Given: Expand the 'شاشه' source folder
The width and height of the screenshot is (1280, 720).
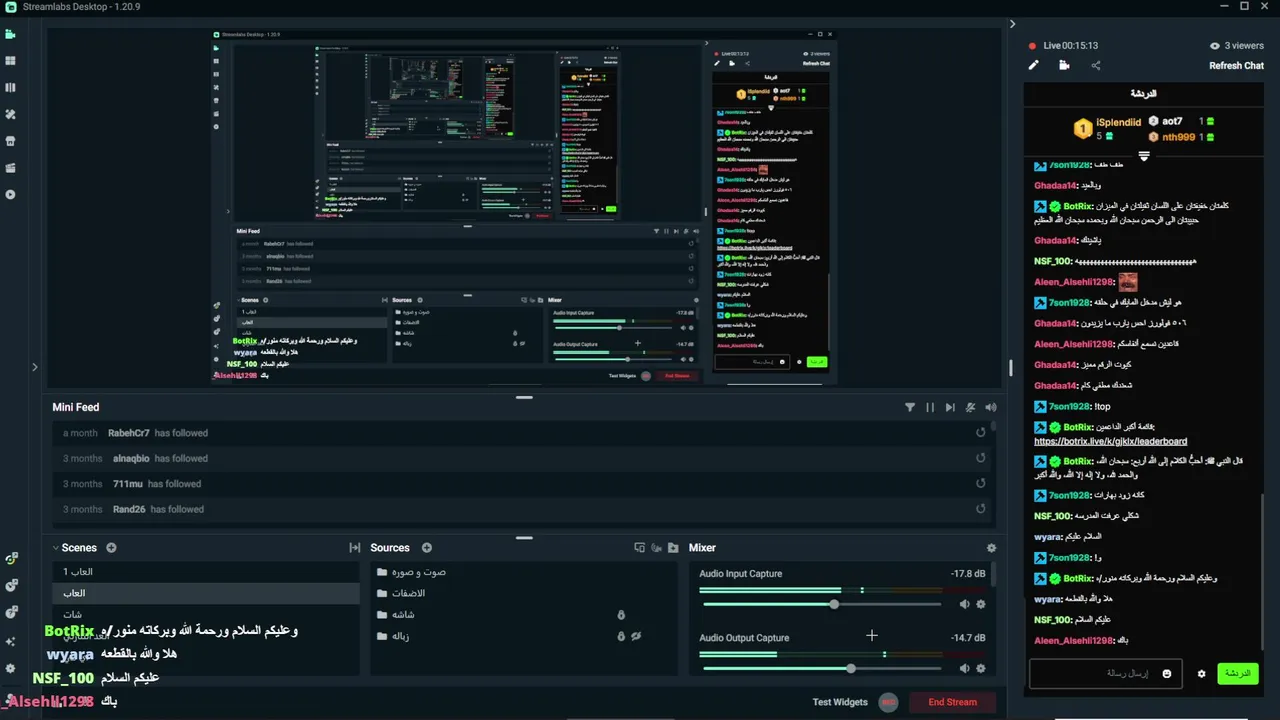Looking at the screenshot, I should click(382, 615).
